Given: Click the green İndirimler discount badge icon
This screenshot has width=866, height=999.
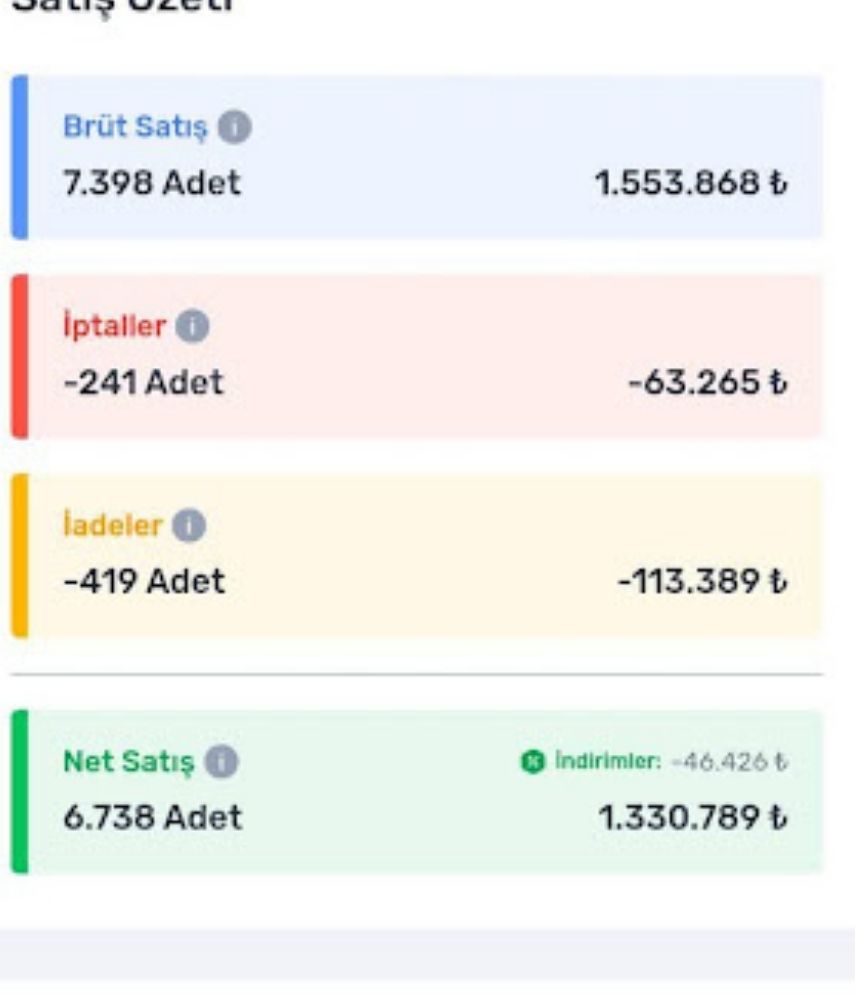Looking at the screenshot, I should [531, 763].
